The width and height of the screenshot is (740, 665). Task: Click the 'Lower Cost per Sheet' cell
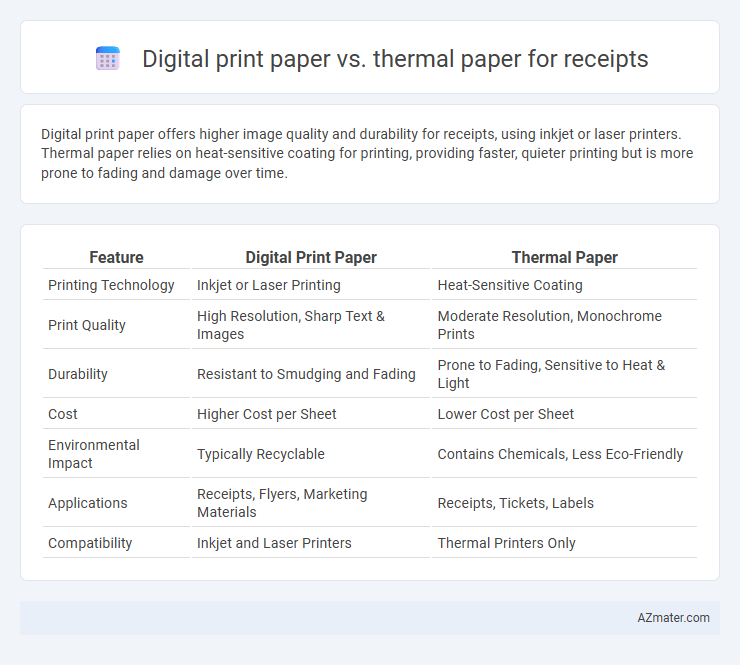pyautogui.click(x=505, y=414)
